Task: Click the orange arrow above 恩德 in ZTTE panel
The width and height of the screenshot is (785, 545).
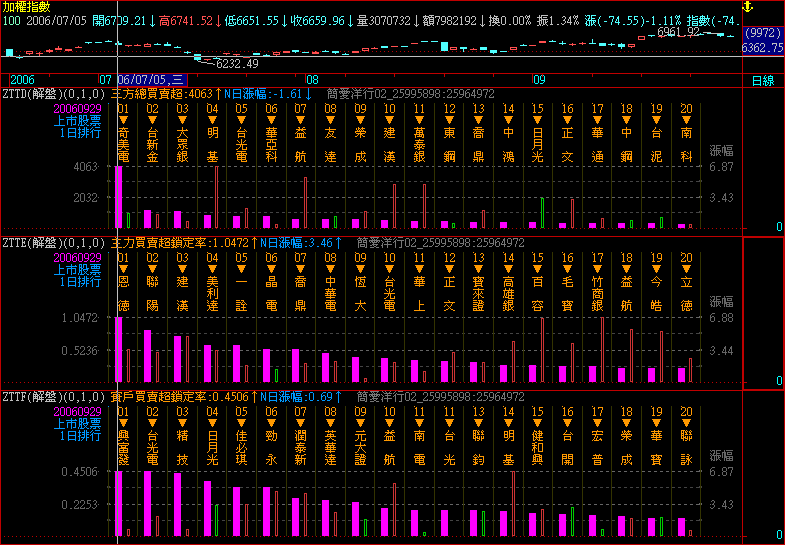Action: [x=123, y=270]
